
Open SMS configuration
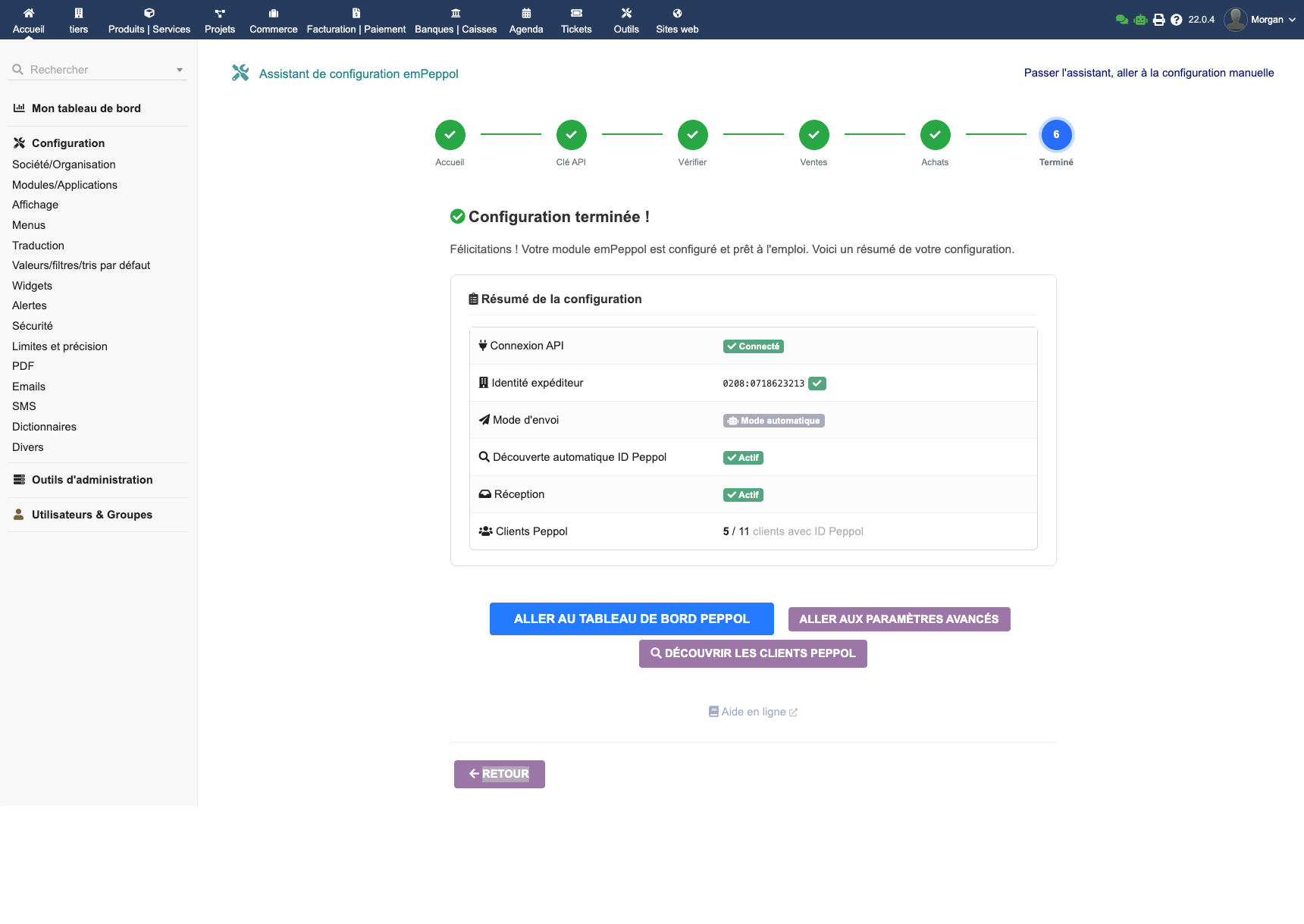point(24,406)
